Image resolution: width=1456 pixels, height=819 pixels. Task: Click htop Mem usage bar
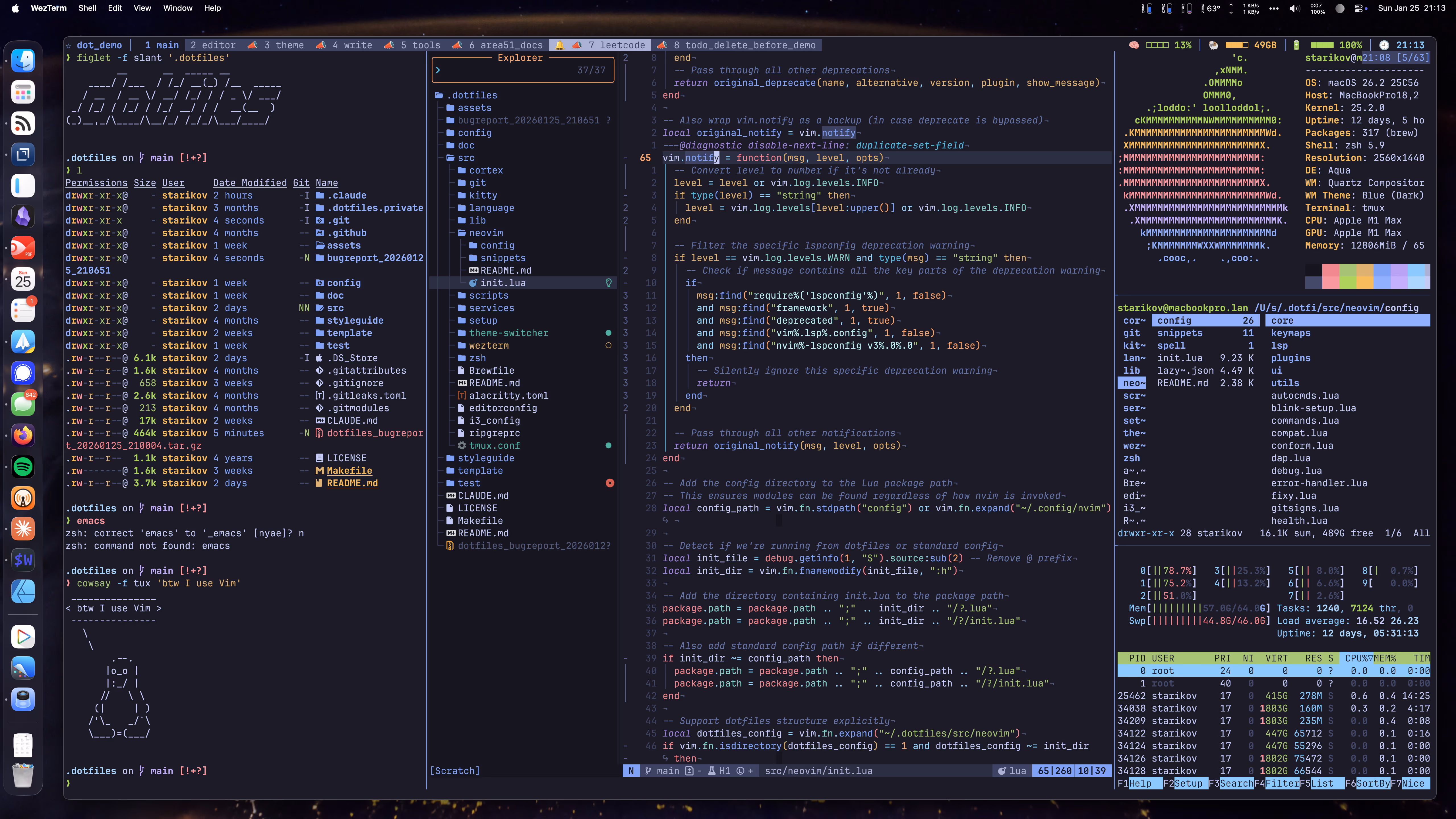point(1199,609)
